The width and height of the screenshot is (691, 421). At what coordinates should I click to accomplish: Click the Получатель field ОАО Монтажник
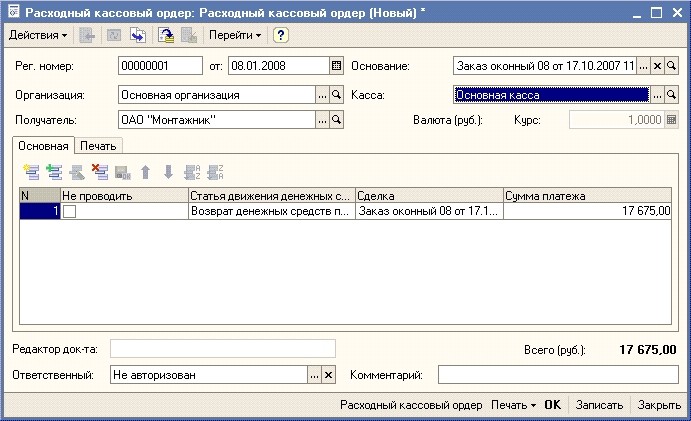point(217,120)
